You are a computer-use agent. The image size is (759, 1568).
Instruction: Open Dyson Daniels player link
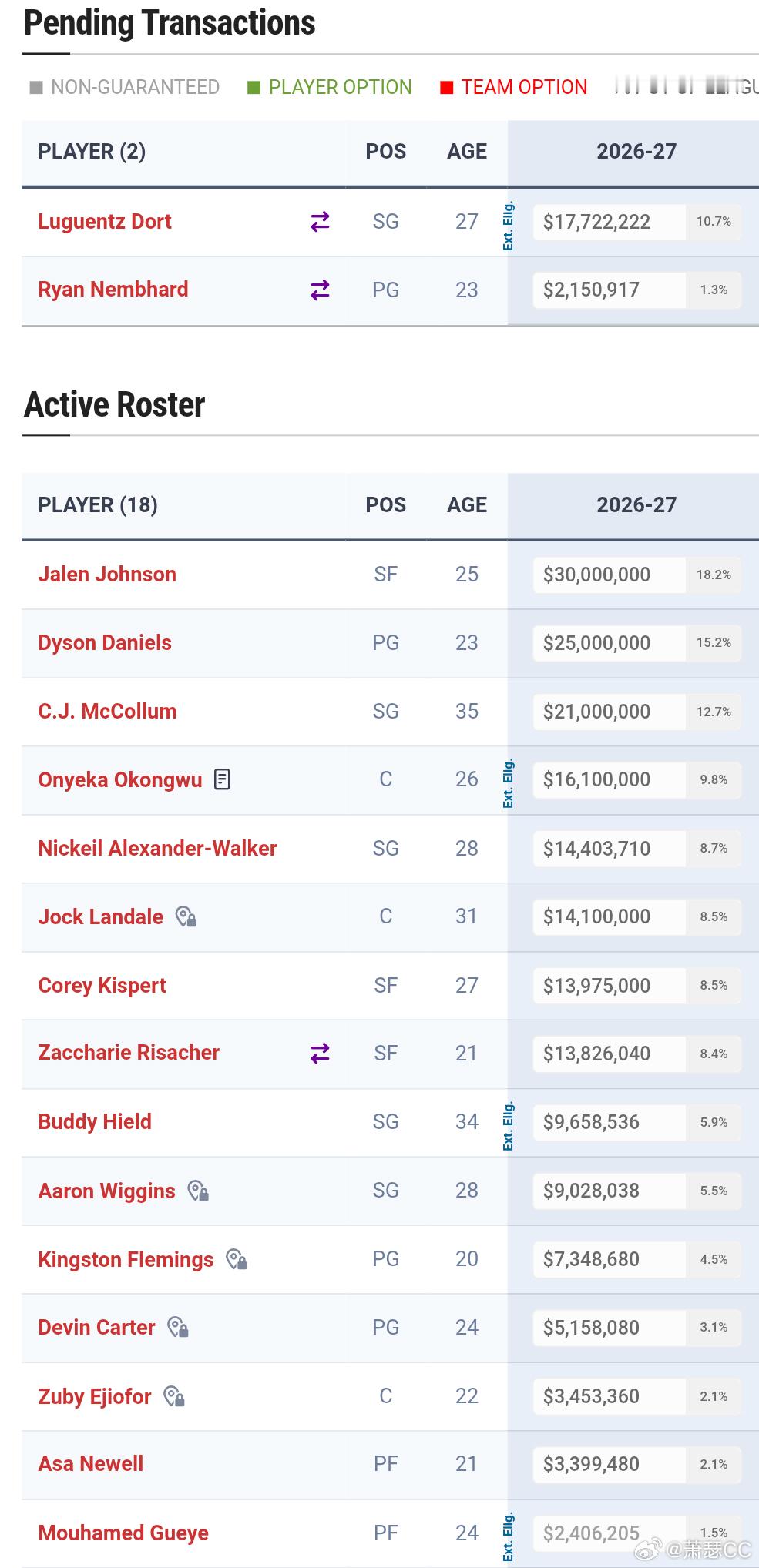105,643
